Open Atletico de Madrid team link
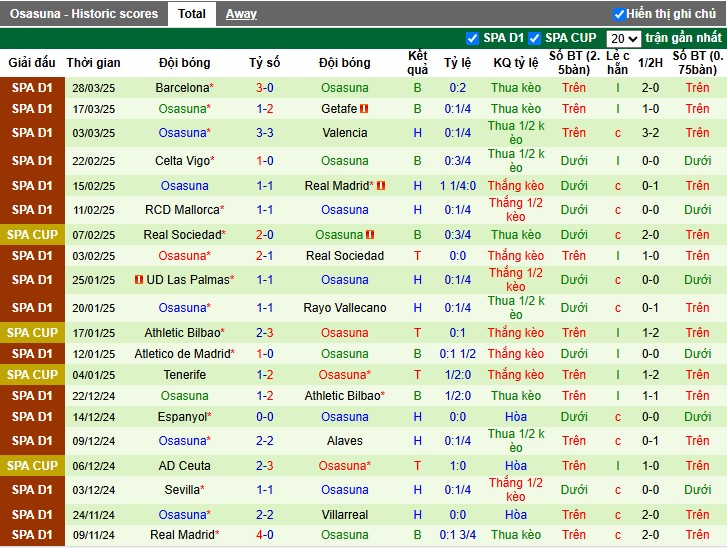The width and height of the screenshot is (727, 548). [x=182, y=354]
